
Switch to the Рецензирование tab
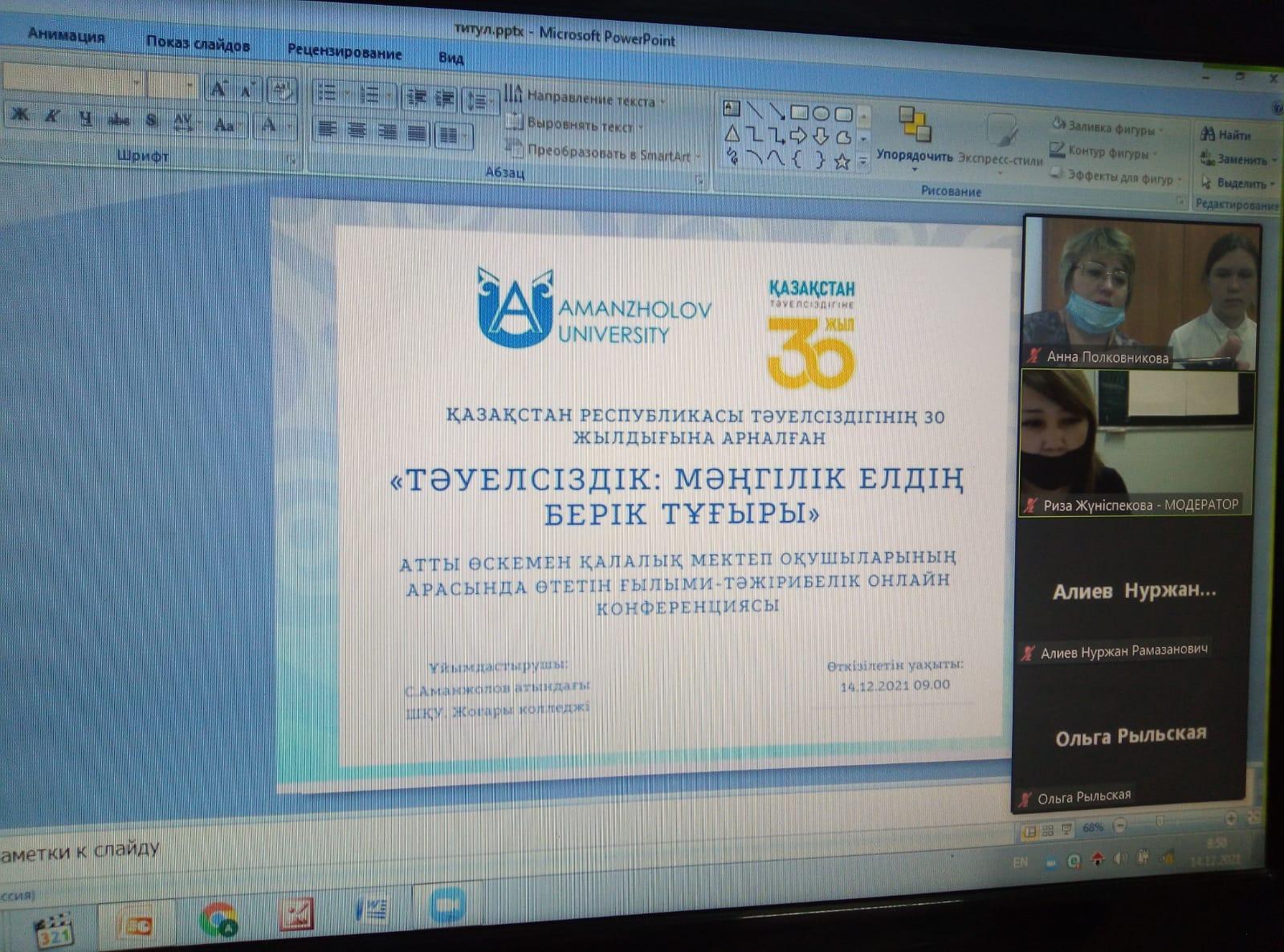pos(344,51)
